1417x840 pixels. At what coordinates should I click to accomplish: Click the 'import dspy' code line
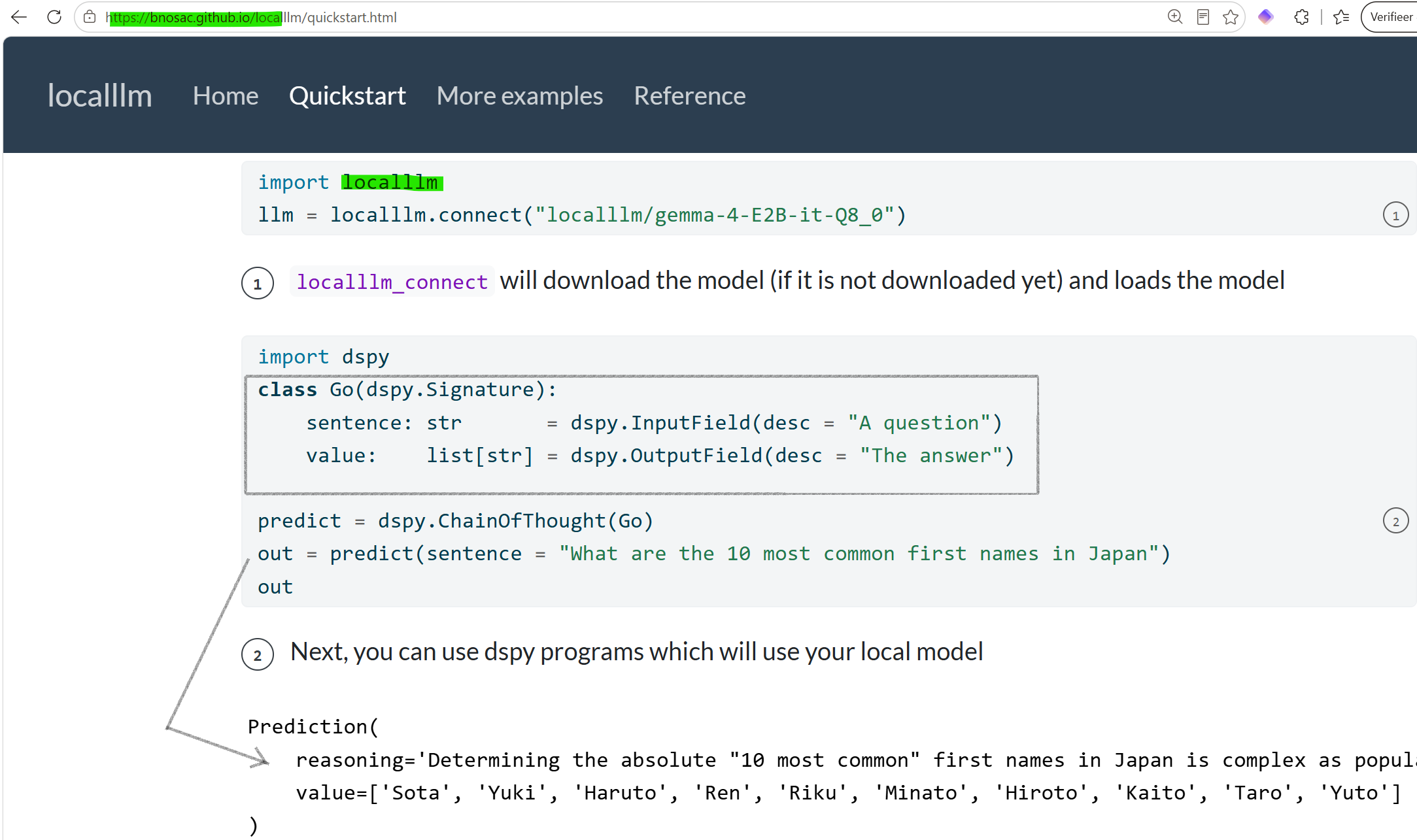pos(324,357)
